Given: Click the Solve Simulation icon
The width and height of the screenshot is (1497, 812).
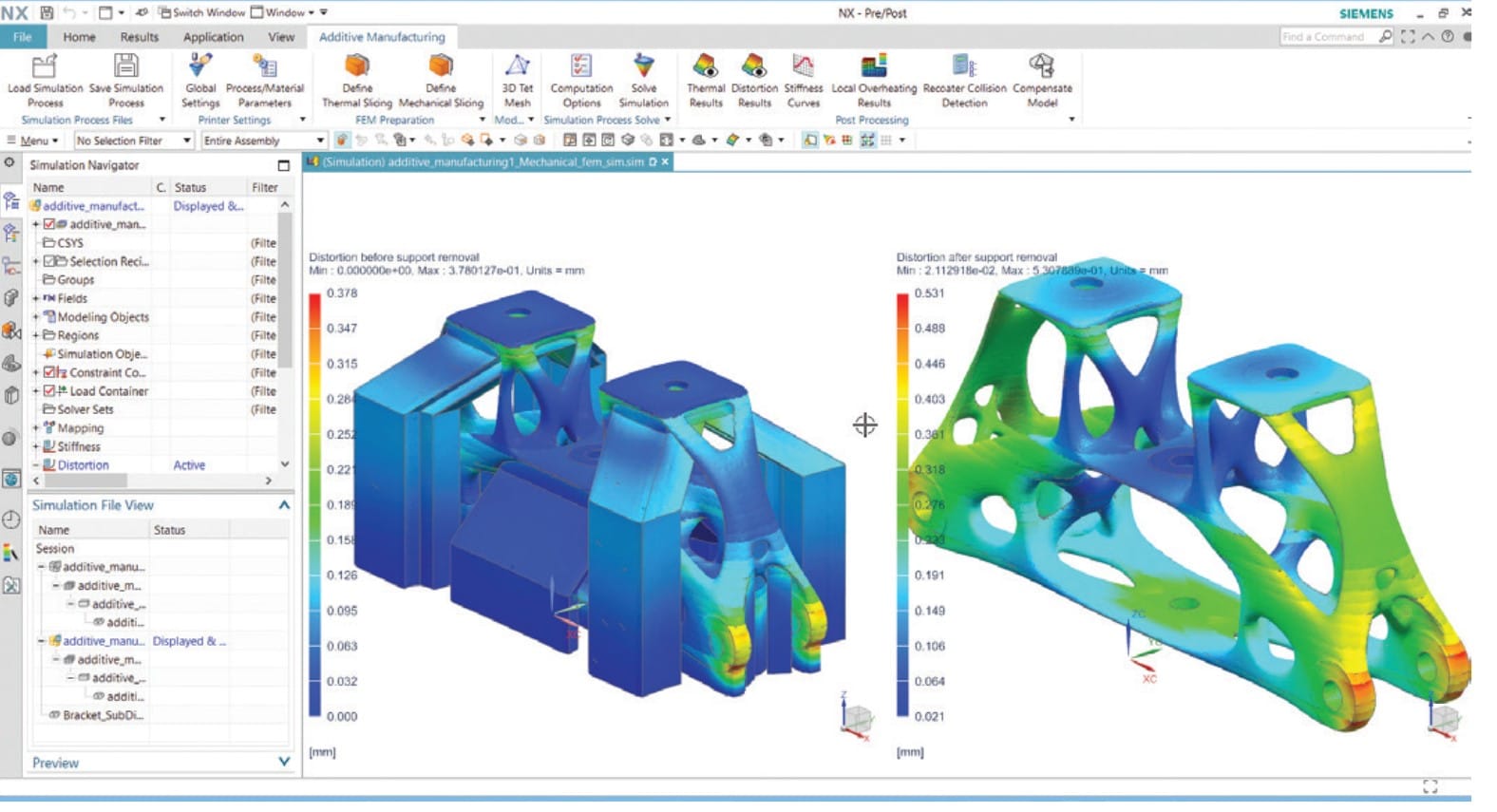Looking at the screenshot, I should pyautogui.click(x=644, y=66).
